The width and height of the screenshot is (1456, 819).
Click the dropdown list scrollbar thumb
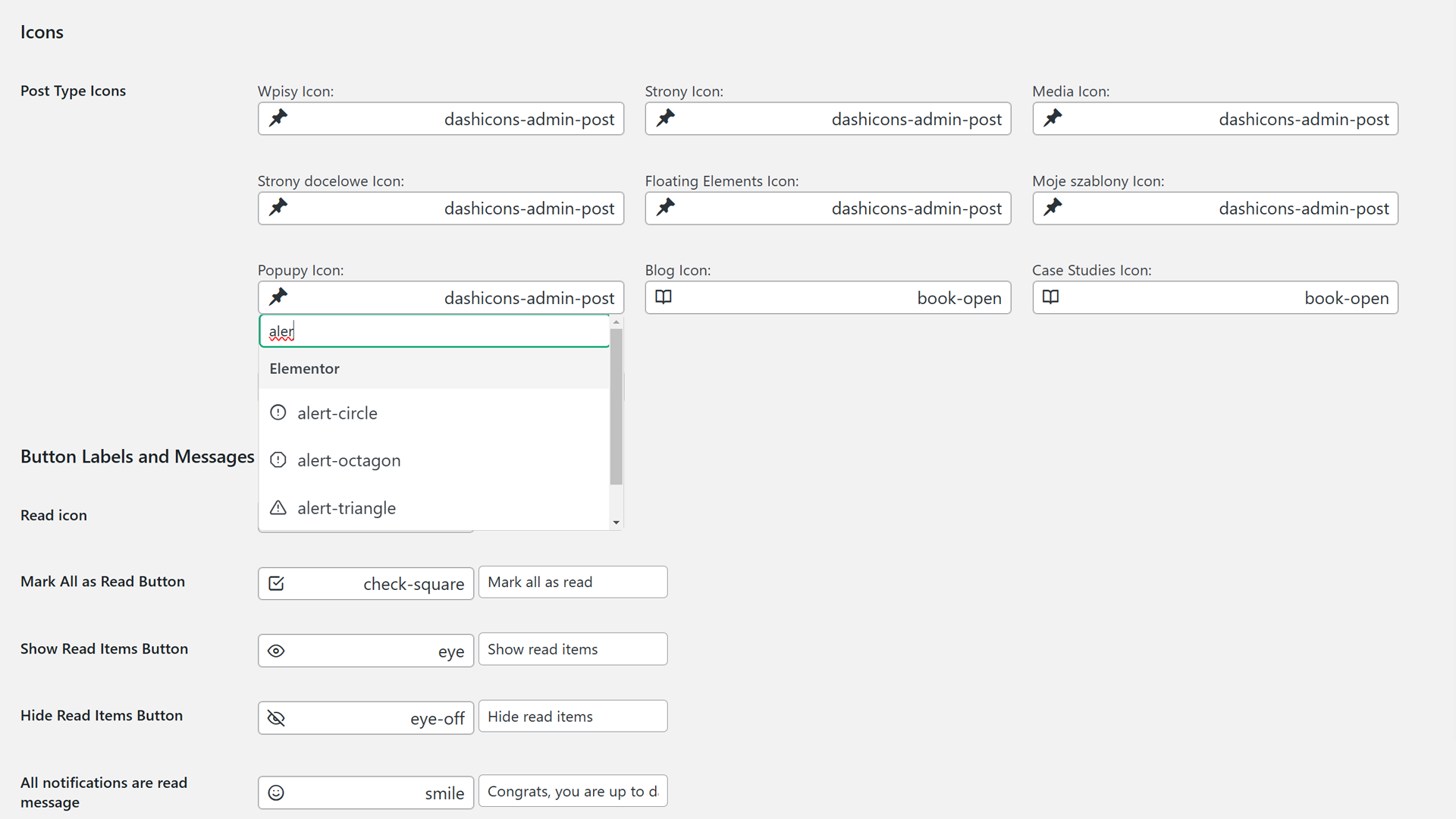tap(617, 406)
